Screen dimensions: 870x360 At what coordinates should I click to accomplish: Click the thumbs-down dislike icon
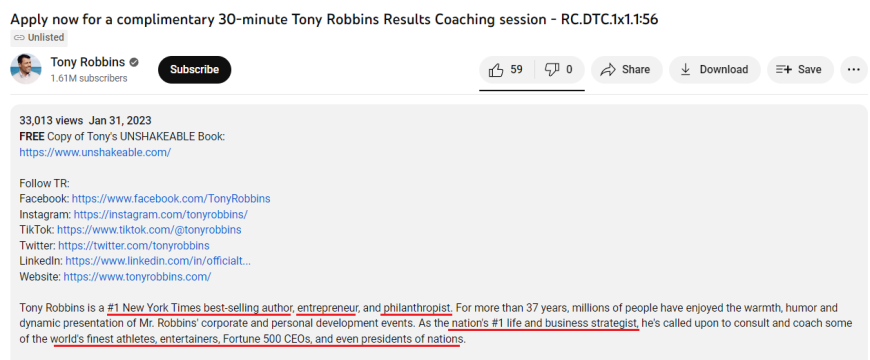[552, 69]
